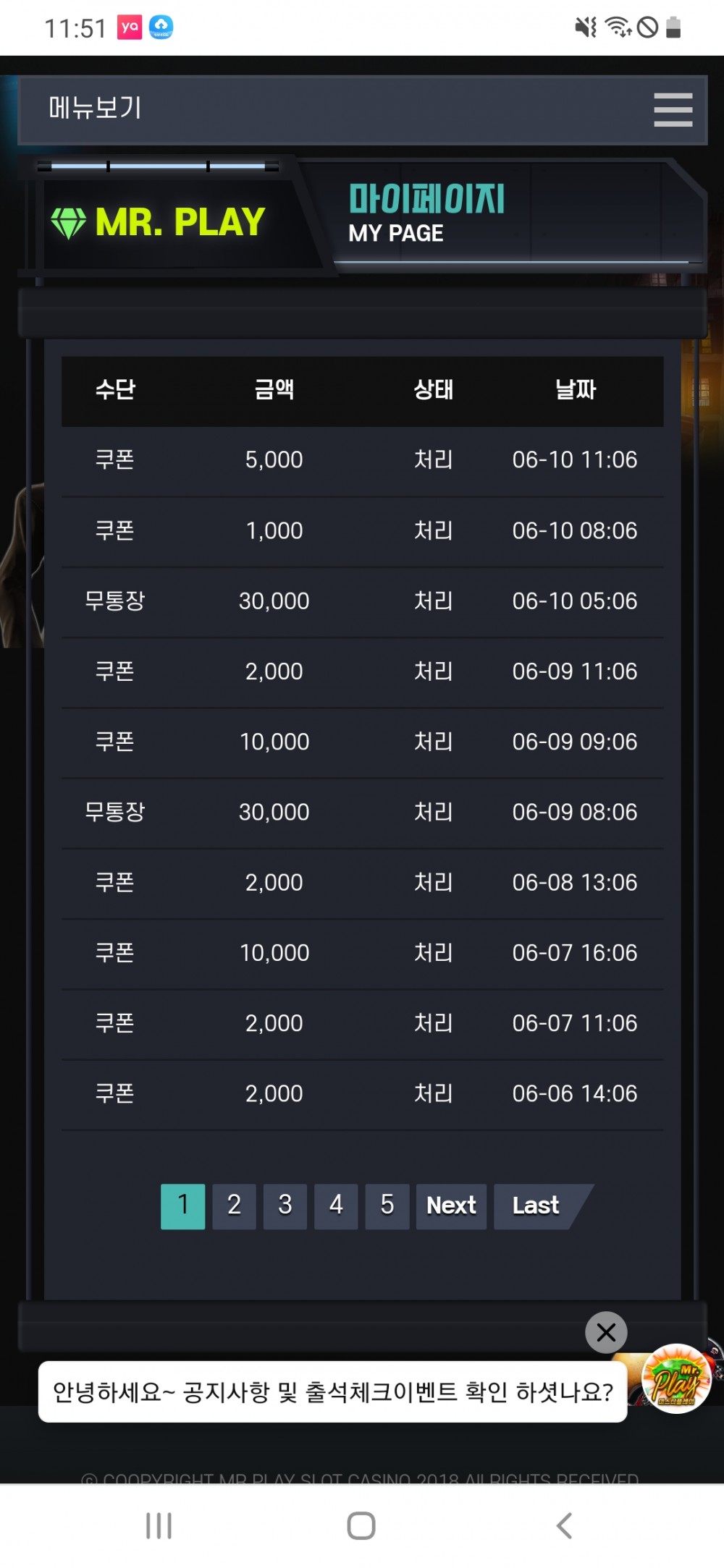
Task: Tap the MR. PLAY diamond logo
Action: 159,222
